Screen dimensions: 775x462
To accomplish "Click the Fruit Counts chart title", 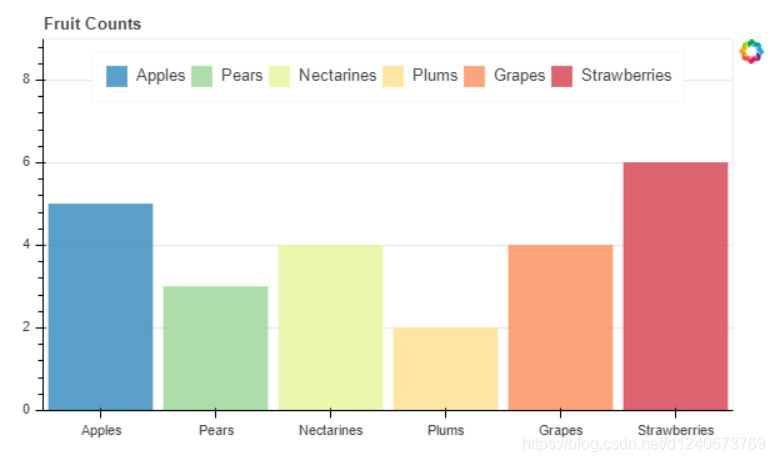I will pos(92,23).
